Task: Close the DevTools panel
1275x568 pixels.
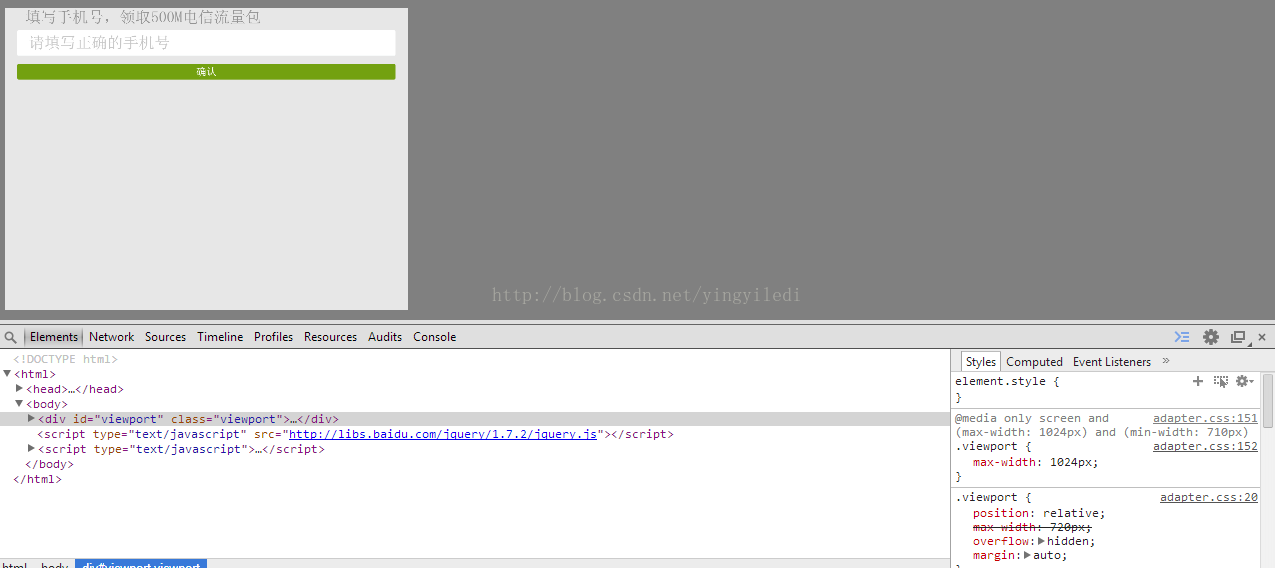Action: point(1262,337)
